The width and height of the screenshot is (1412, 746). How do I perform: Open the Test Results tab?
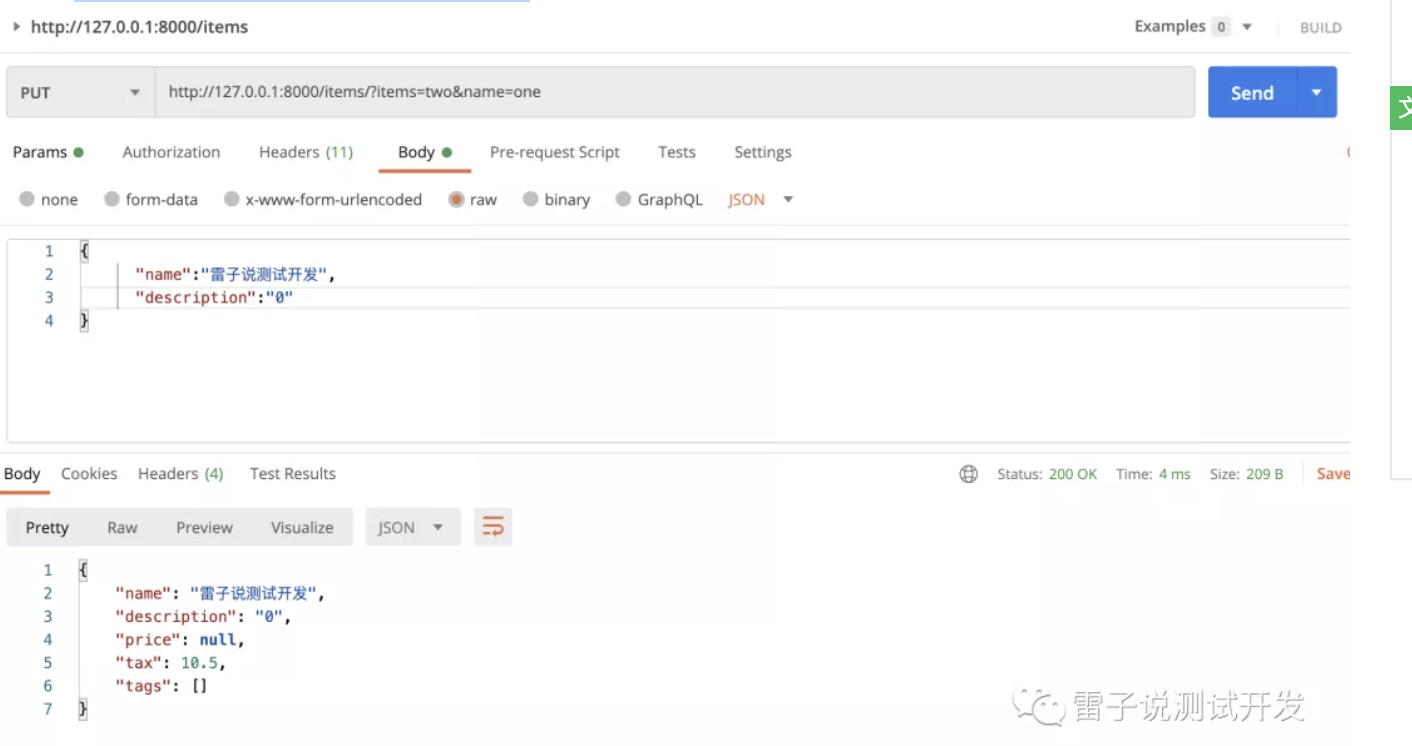(293, 474)
